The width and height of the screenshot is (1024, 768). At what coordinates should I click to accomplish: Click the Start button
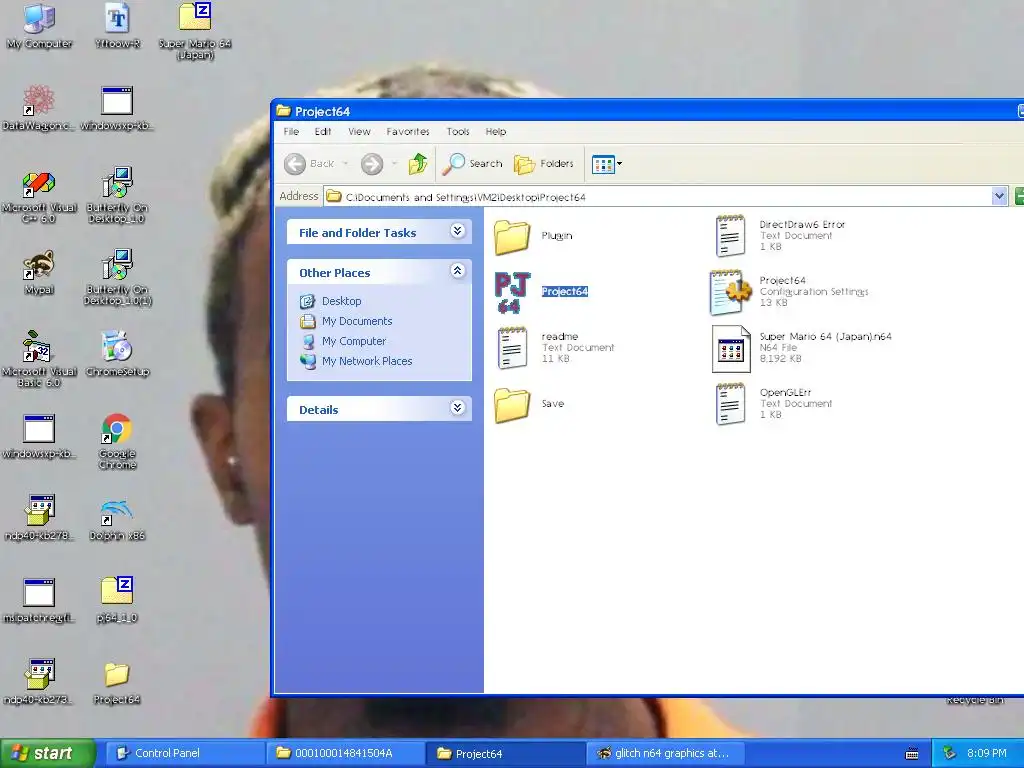coord(48,753)
